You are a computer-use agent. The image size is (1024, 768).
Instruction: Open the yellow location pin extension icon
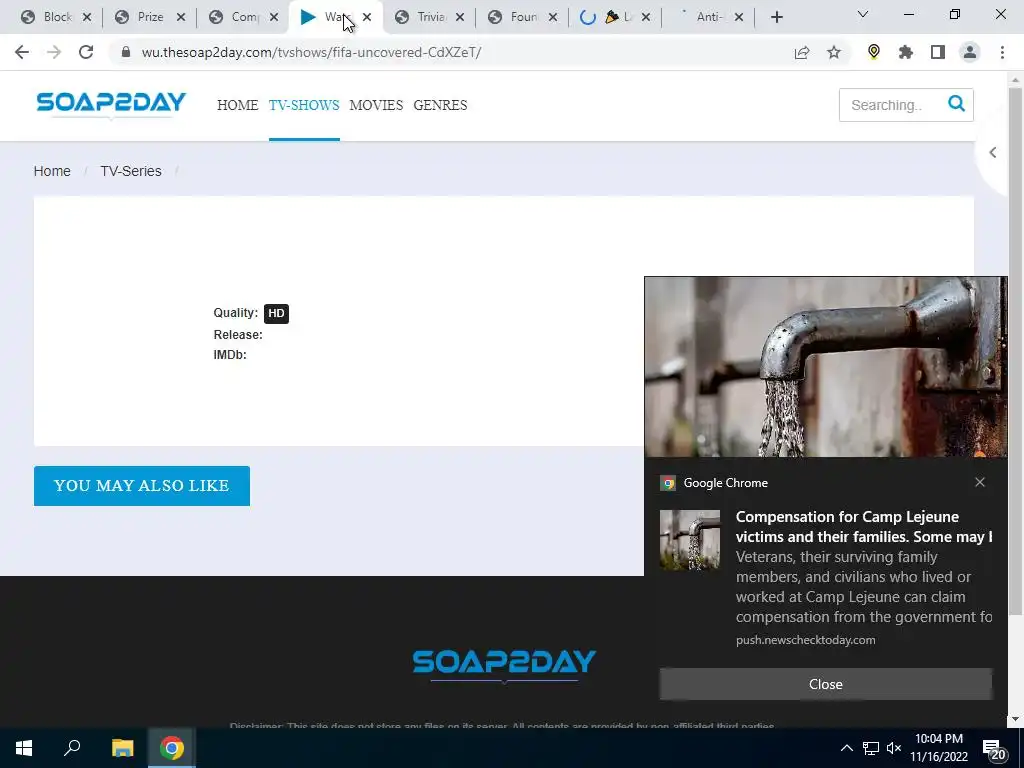click(874, 52)
